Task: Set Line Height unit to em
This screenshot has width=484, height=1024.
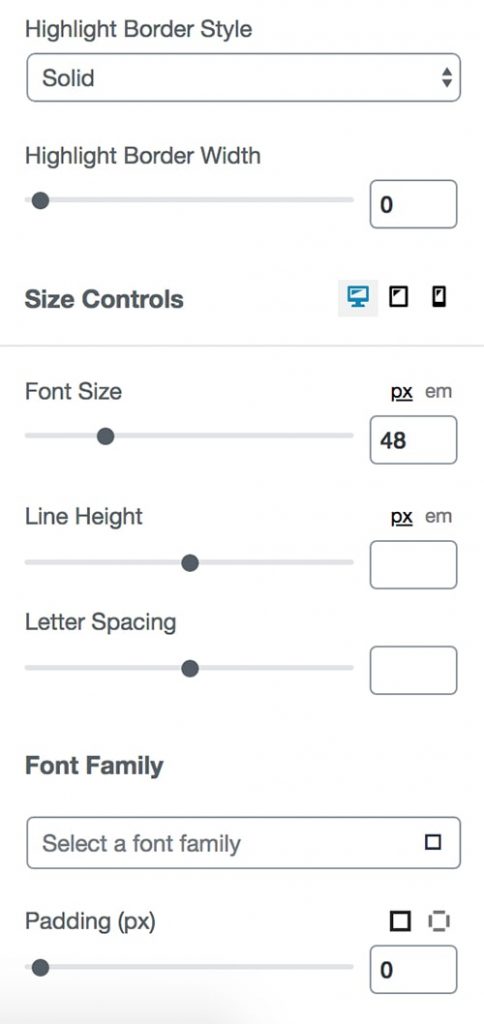Action: 438,517
